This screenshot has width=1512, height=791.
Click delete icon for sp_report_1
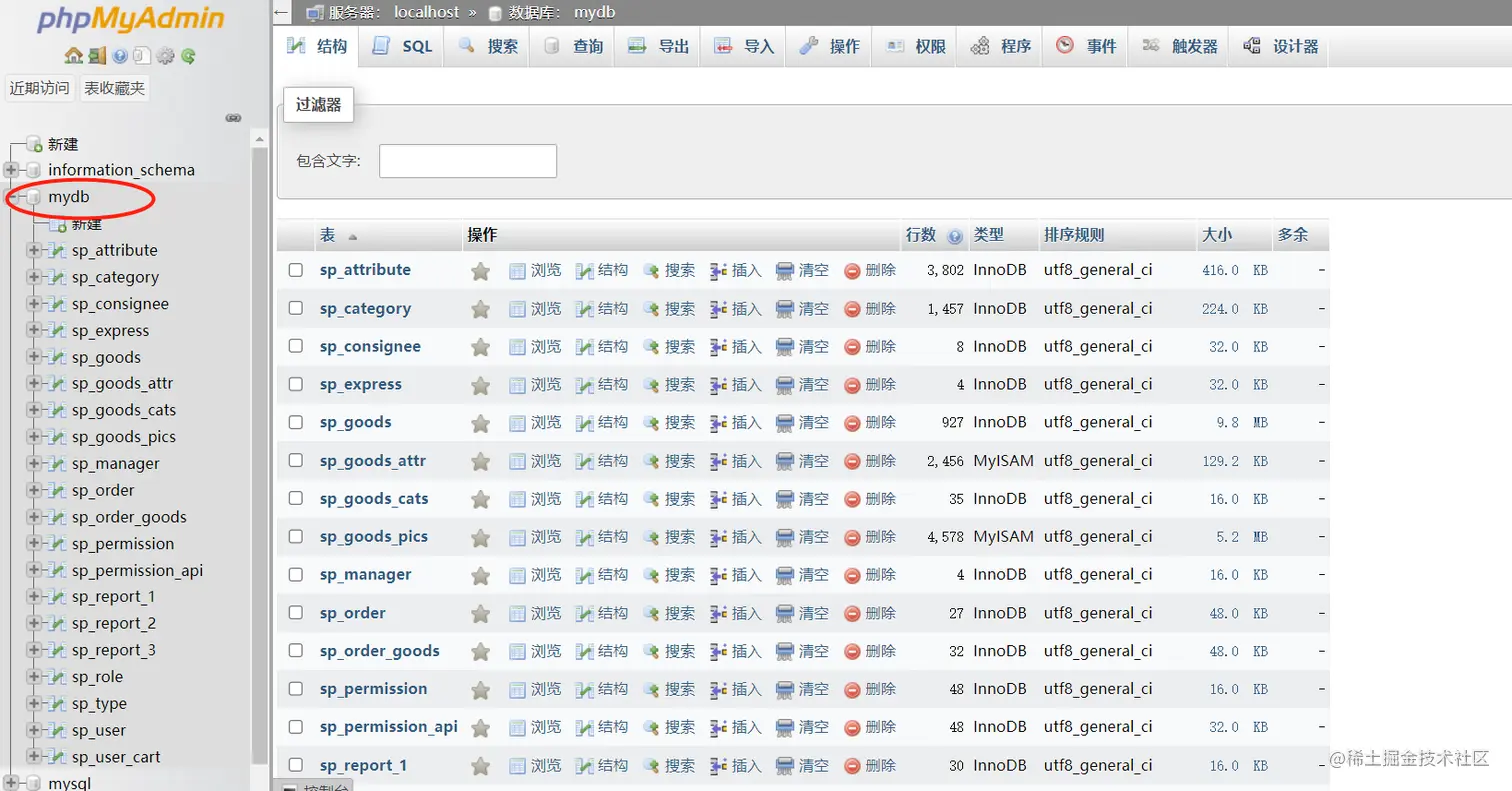point(852,766)
